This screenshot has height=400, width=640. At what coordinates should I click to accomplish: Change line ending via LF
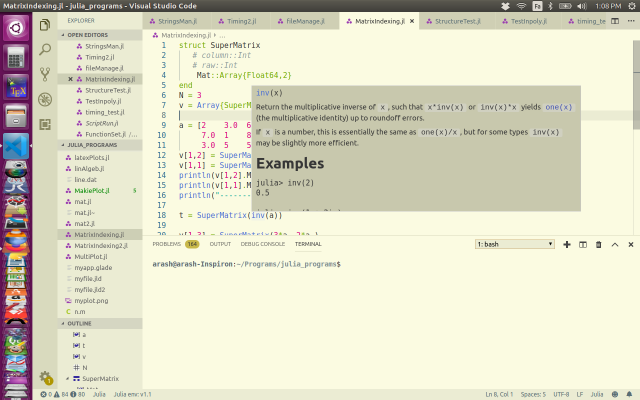point(580,394)
